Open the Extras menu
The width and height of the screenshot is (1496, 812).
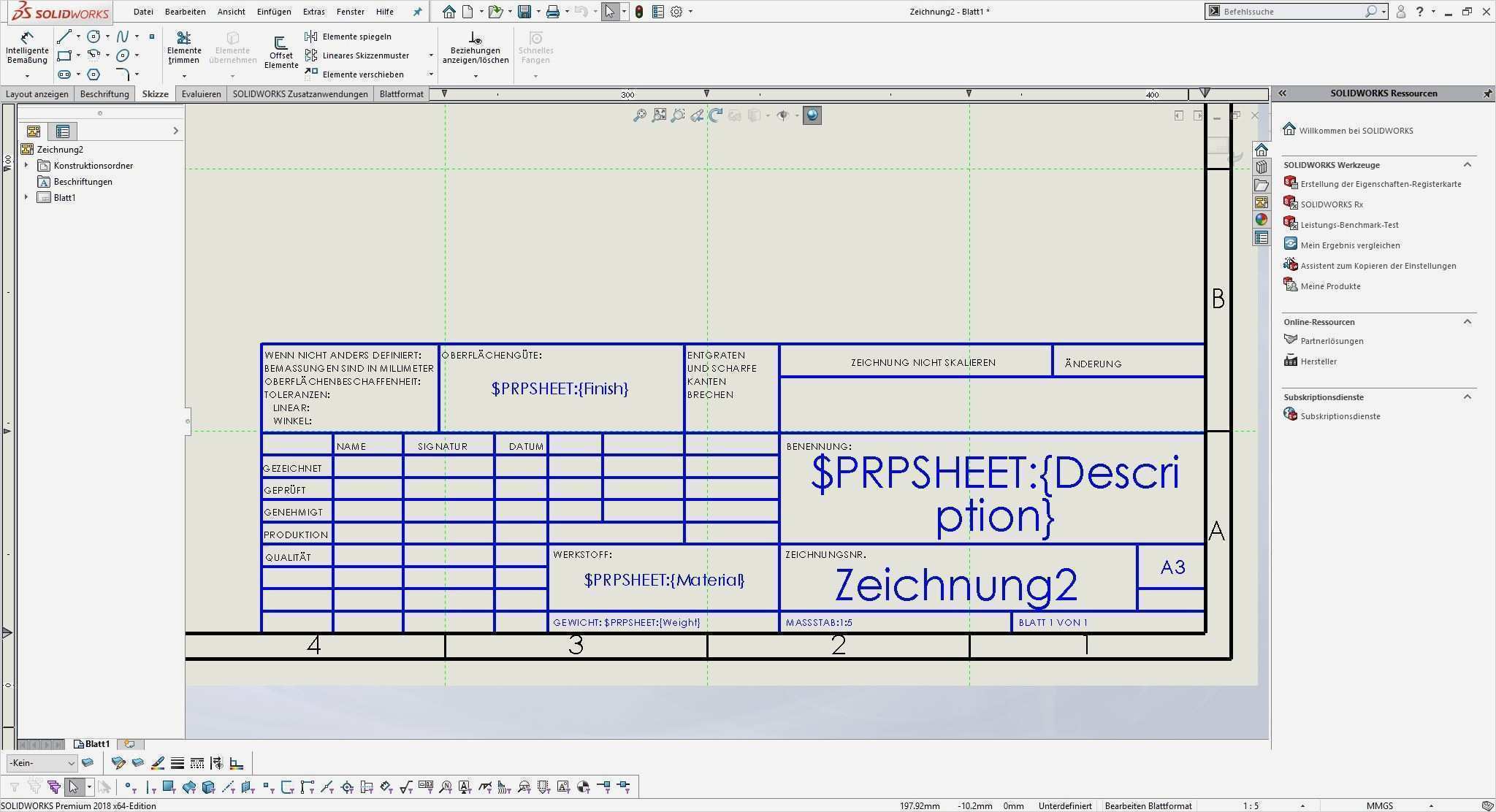313,12
